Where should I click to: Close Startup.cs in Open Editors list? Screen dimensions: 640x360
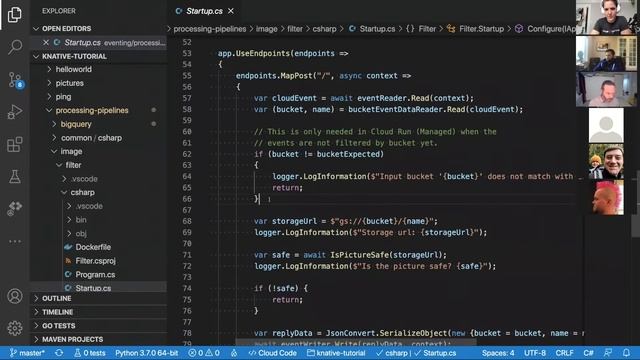(x=46, y=42)
